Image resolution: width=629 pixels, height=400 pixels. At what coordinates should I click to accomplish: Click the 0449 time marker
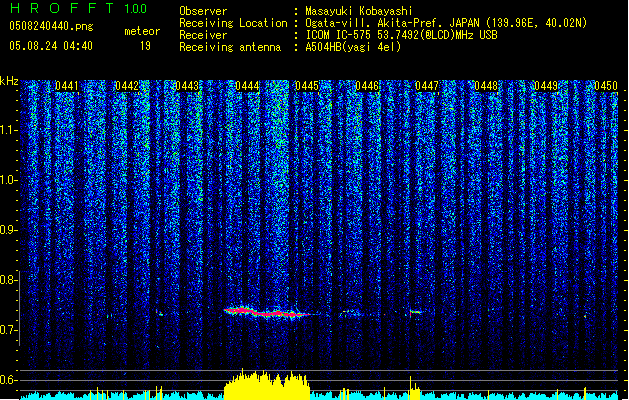click(546, 86)
